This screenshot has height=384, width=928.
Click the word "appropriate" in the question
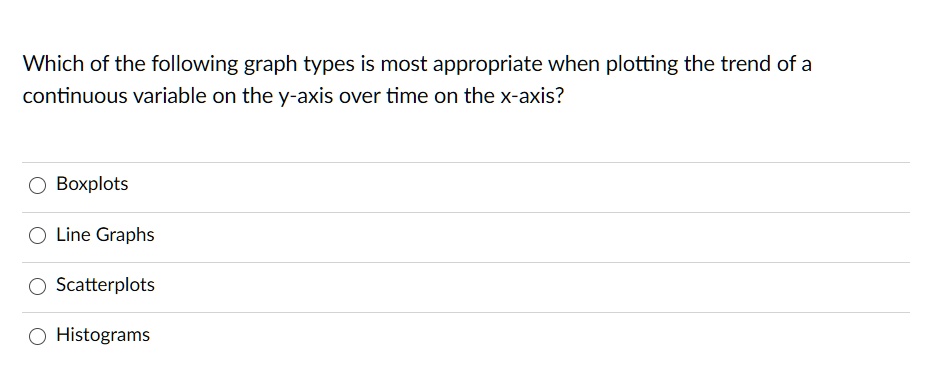(486, 65)
